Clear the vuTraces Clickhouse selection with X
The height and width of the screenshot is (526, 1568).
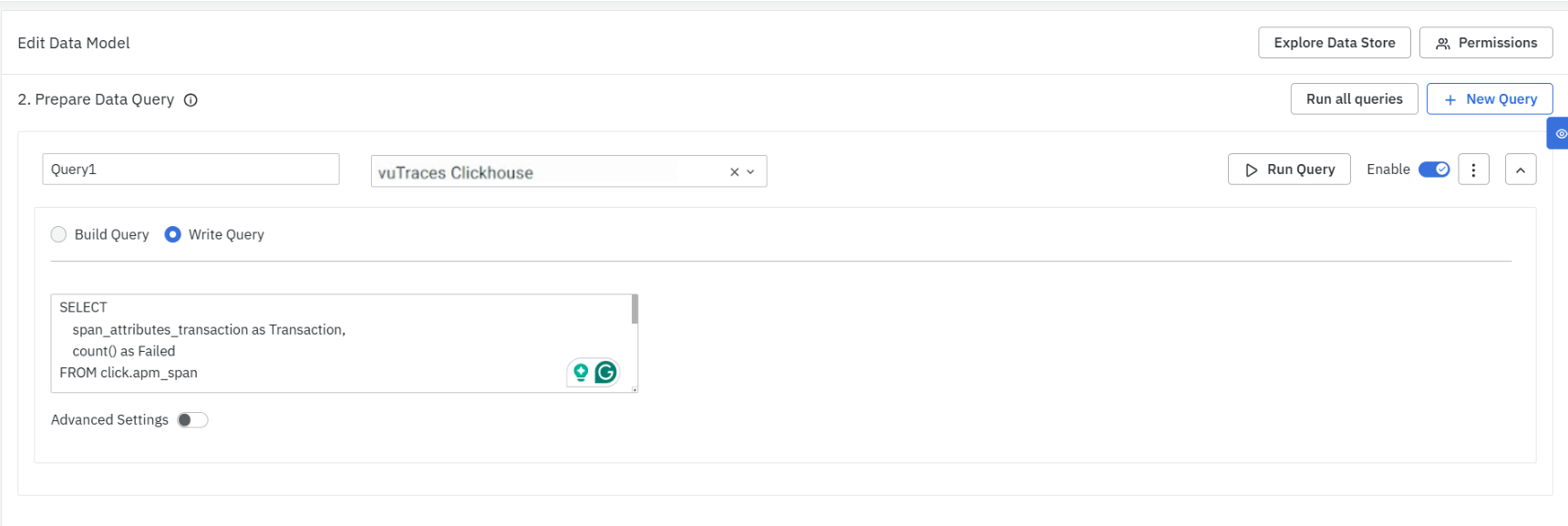coord(734,172)
